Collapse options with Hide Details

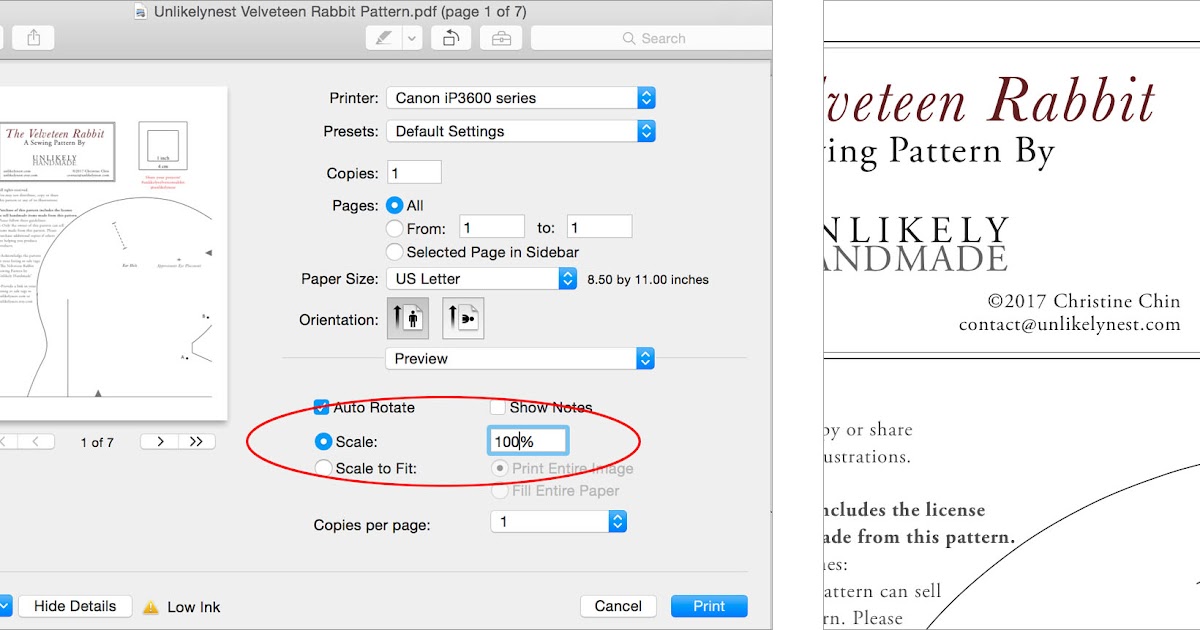pyautogui.click(x=75, y=605)
